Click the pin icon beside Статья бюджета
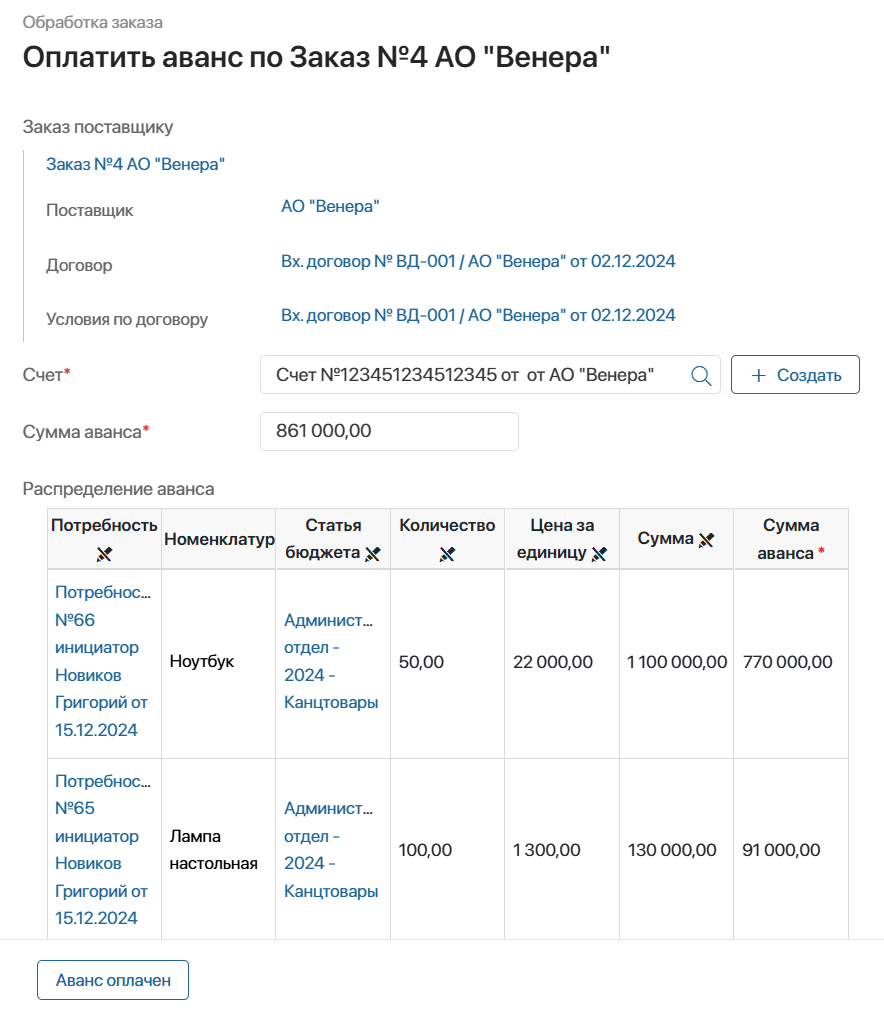This screenshot has width=884, height=1018. point(373,553)
